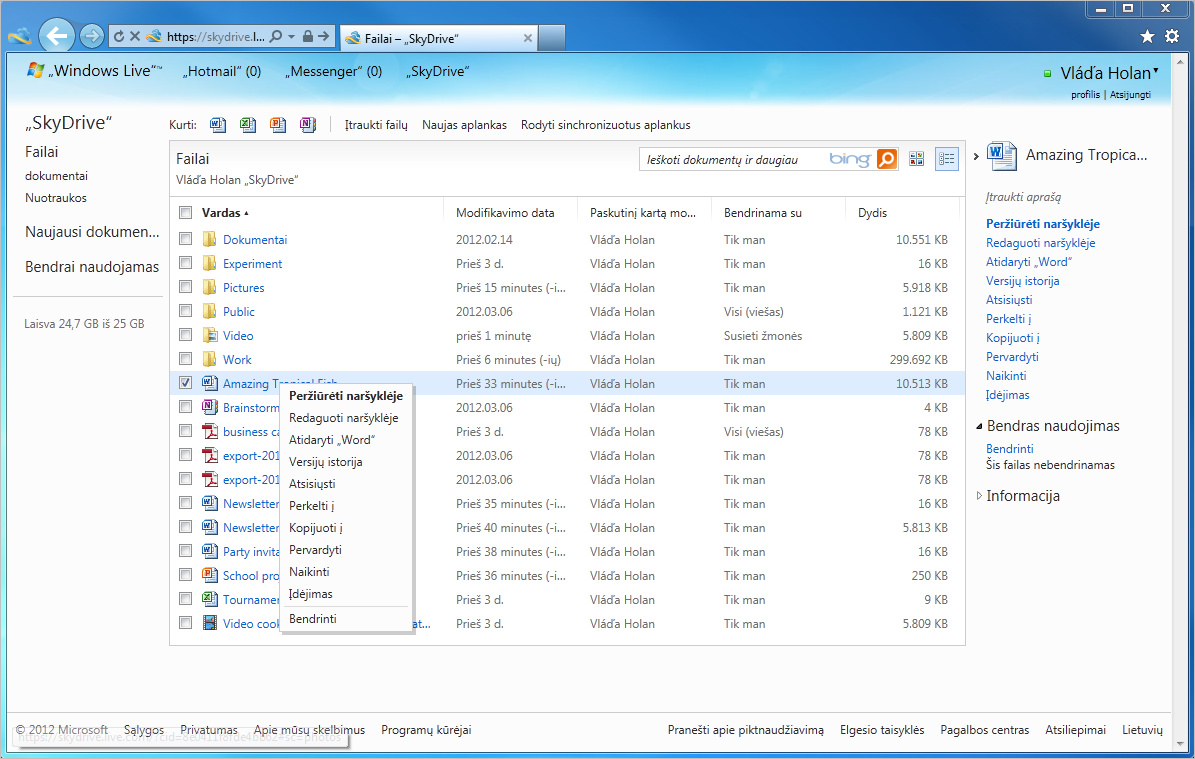Click the Brainstorm OneNote file icon
Image resolution: width=1195 pixels, height=759 pixels.
click(210, 407)
